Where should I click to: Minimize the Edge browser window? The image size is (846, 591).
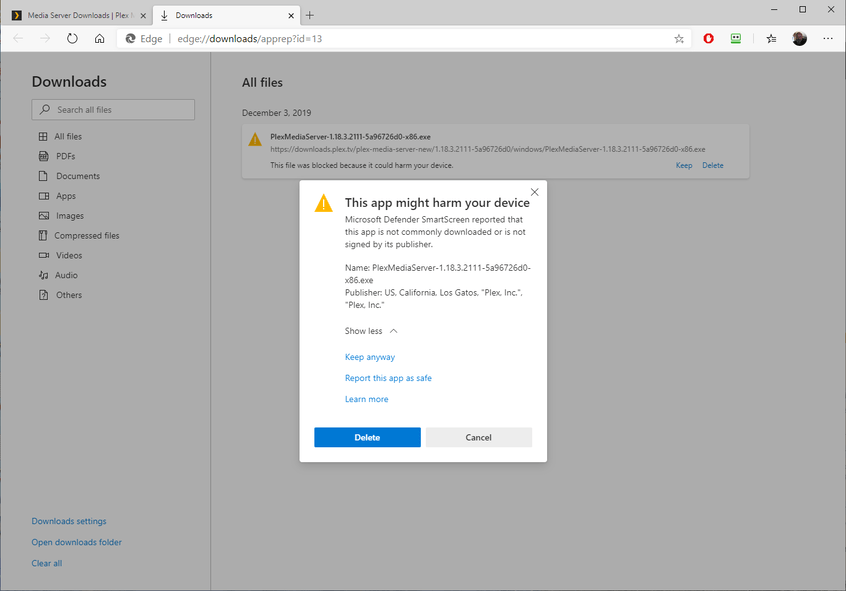774,9
